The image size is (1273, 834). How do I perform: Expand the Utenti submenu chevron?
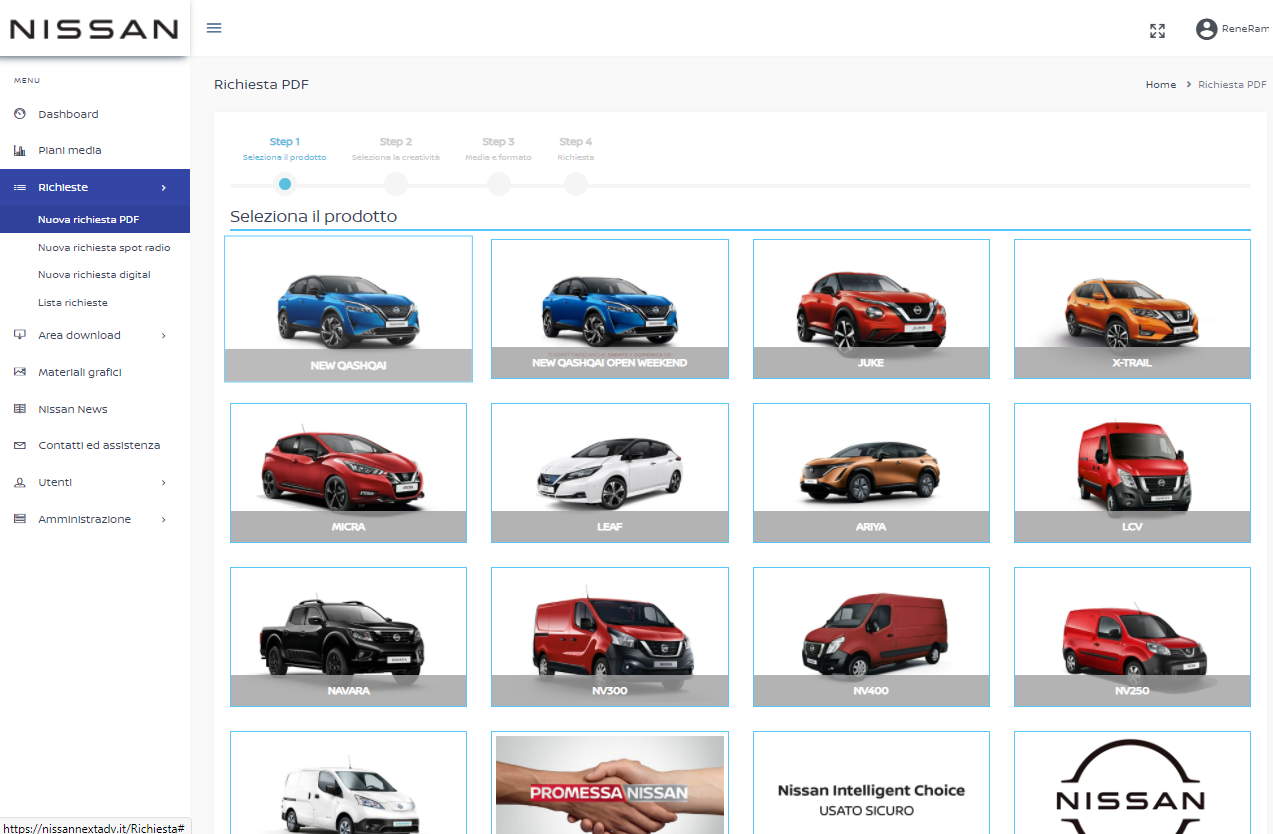[164, 483]
